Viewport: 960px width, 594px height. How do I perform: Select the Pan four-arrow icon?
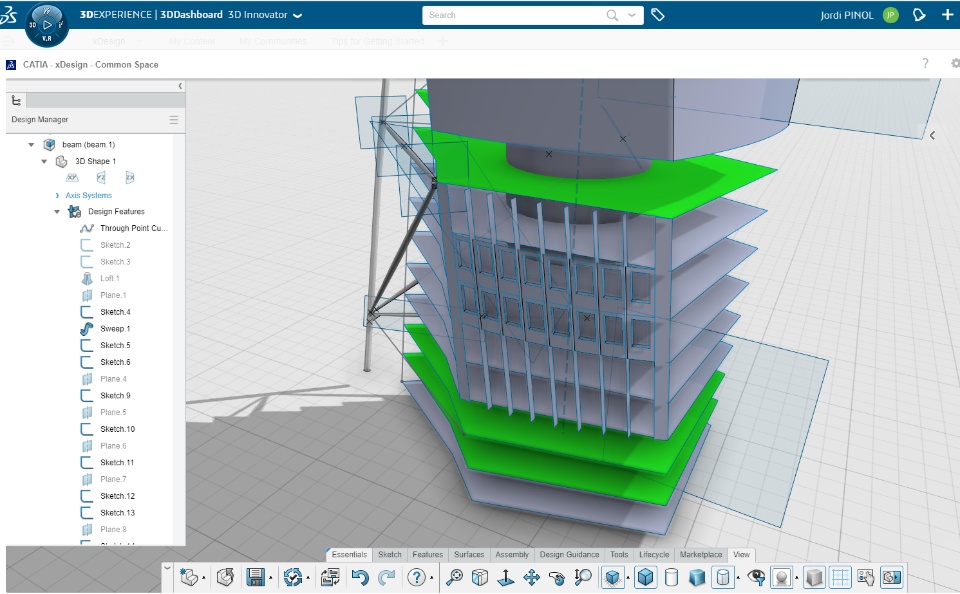click(x=531, y=577)
